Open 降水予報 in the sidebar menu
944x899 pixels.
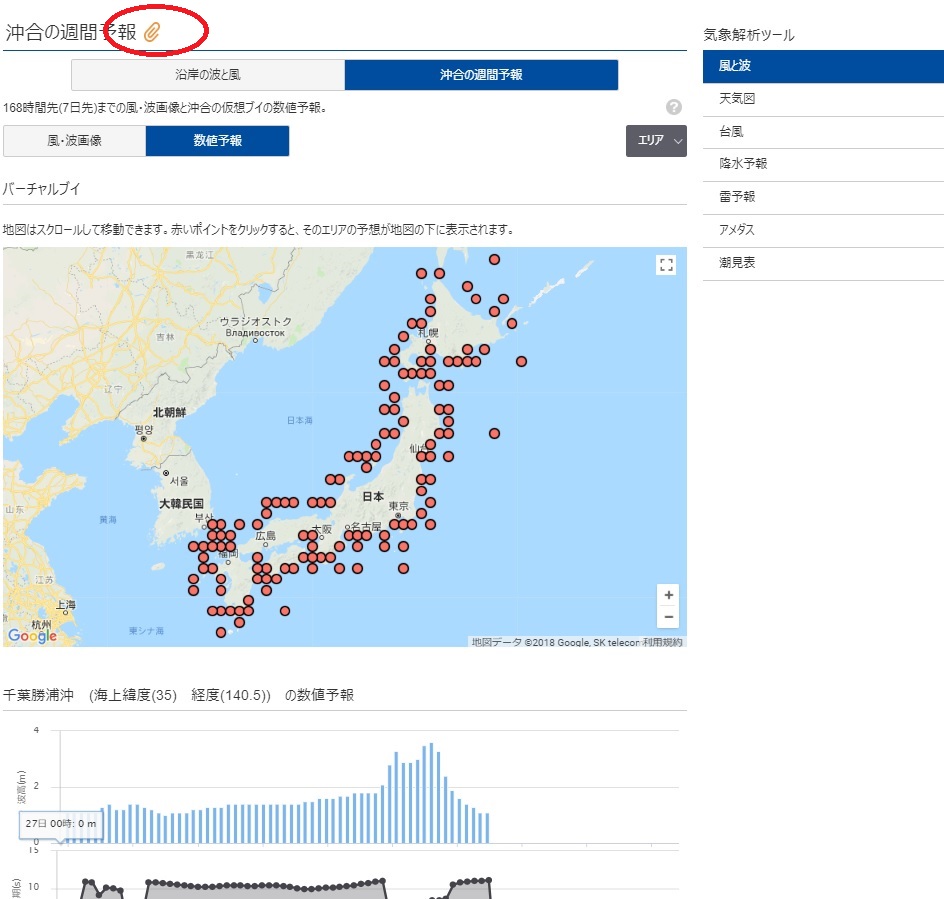[x=823, y=164]
